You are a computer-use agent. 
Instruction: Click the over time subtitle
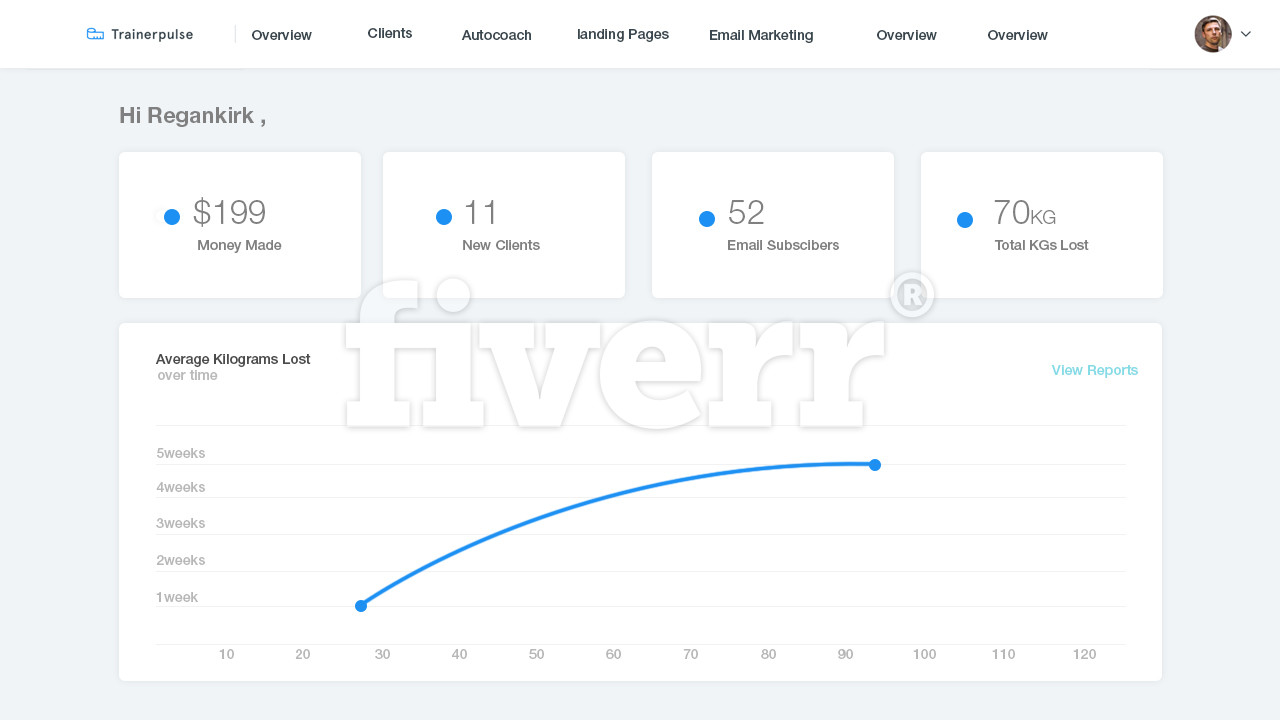click(x=188, y=376)
